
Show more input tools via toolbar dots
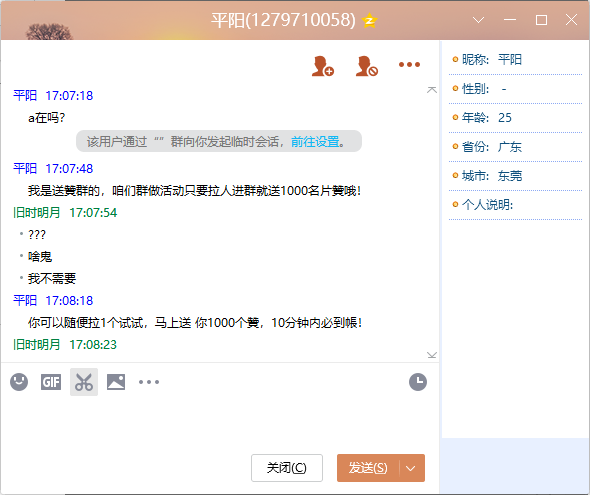point(149,382)
